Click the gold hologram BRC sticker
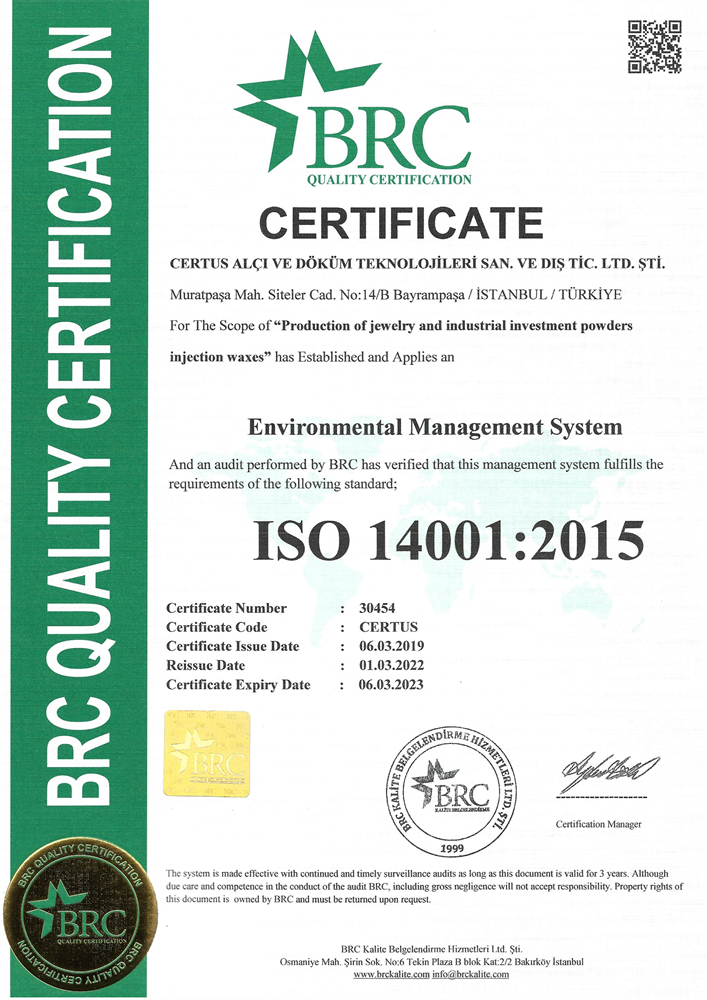The width and height of the screenshot is (707, 1000). point(207,754)
